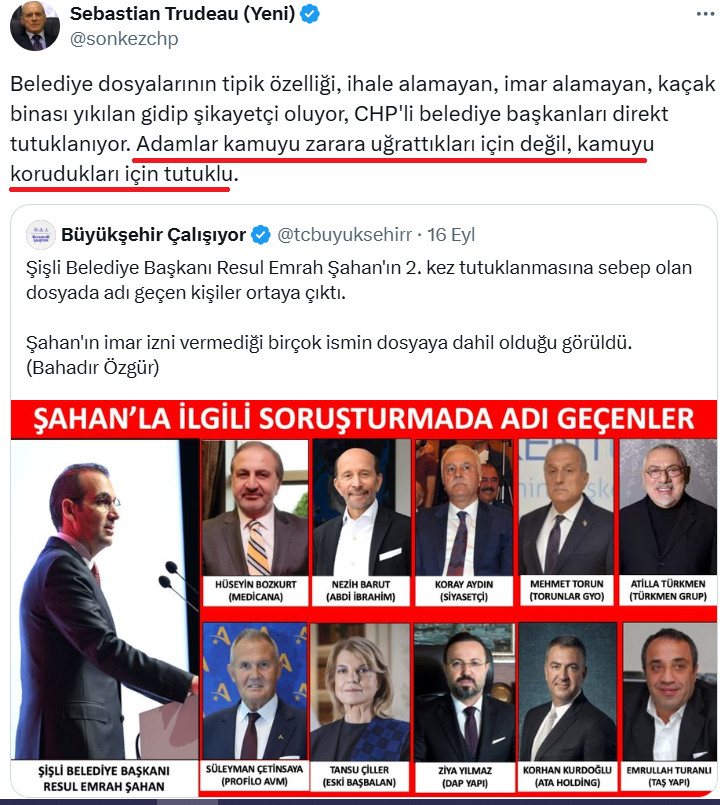Image resolution: width=720 pixels, height=805 pixels.
Task: Click the Sebastian Trudeau (Yeni) display name
Action: pos(182,14)
